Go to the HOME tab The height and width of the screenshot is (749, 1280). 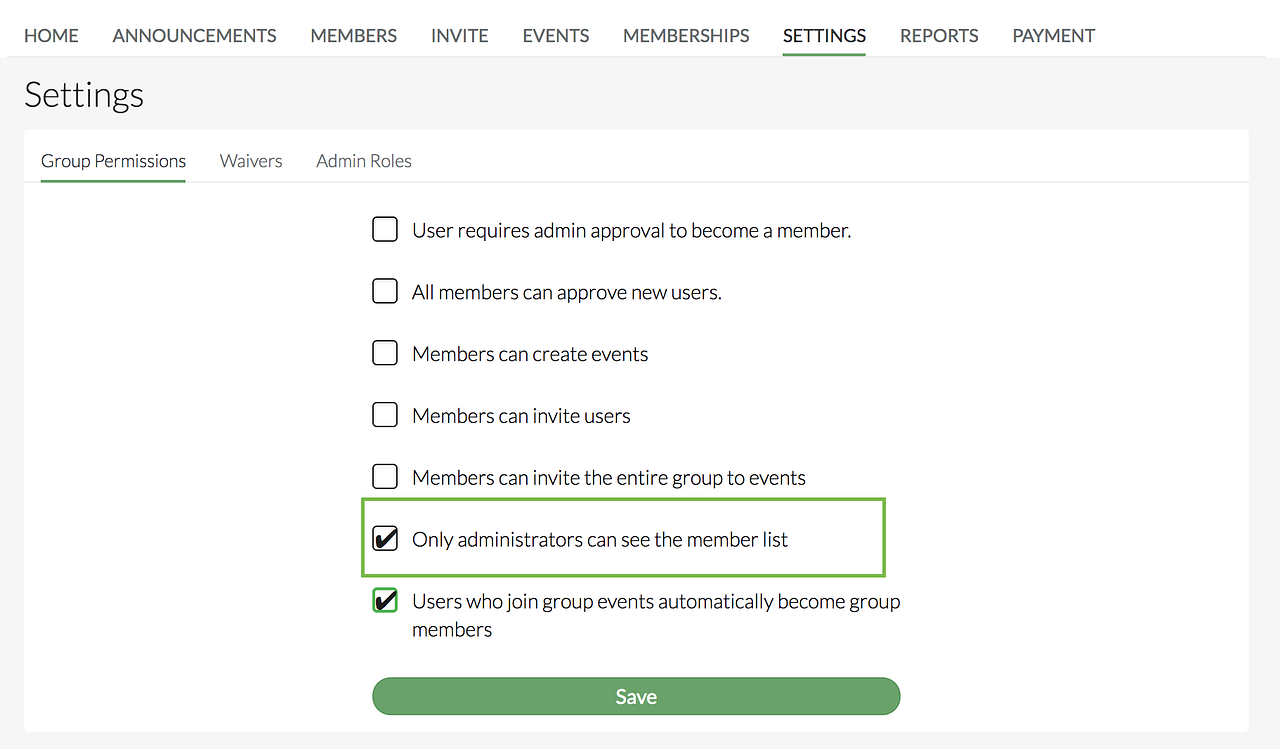pos(51,36)
